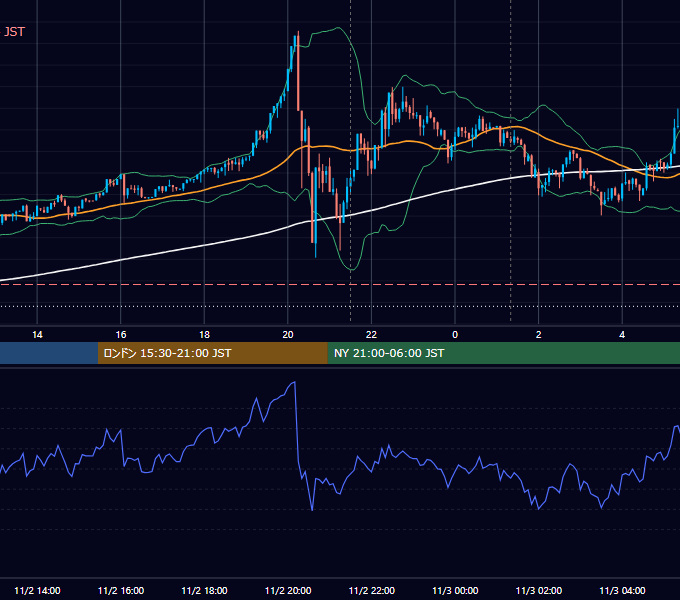This screenshot has width=680, height=600.
Task: Click the 11/2 22:00 date label
Action: [x=372, y=590]
